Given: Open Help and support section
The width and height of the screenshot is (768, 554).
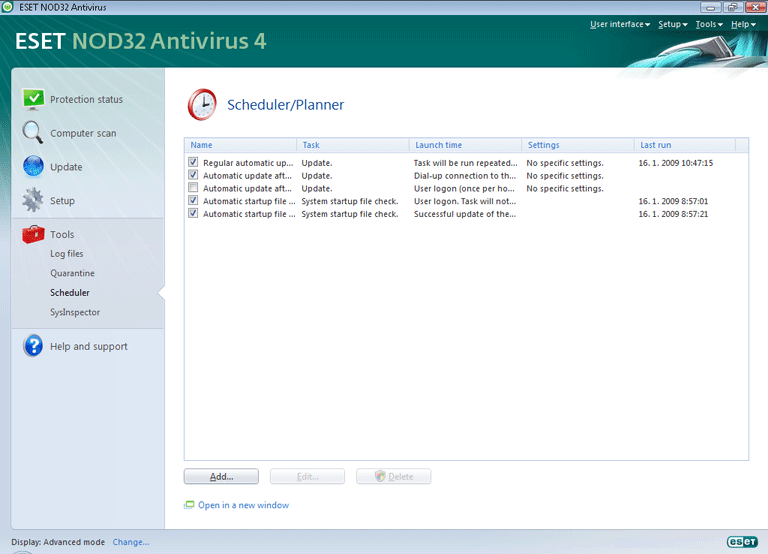Looking at the screenshot, I should pyautogui.click(x=89, y=346).
